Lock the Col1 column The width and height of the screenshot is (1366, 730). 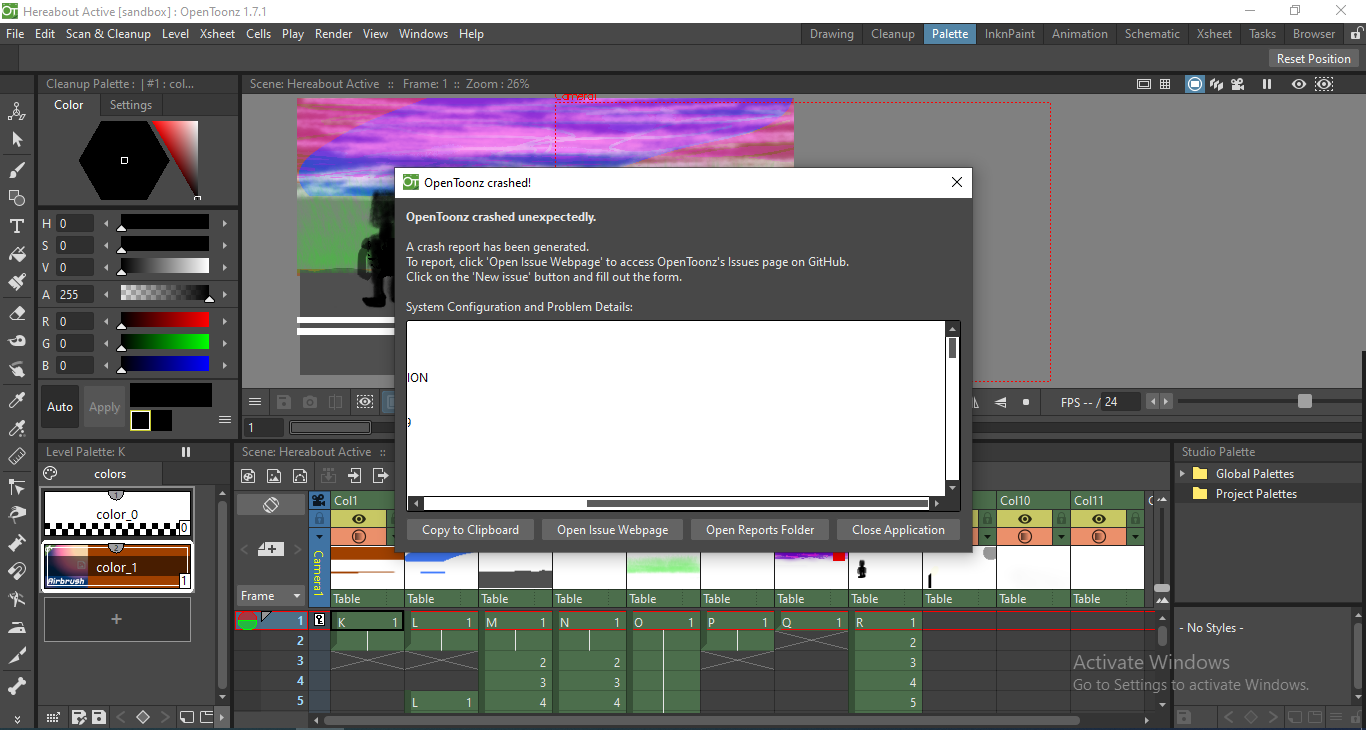pos(392,519)
